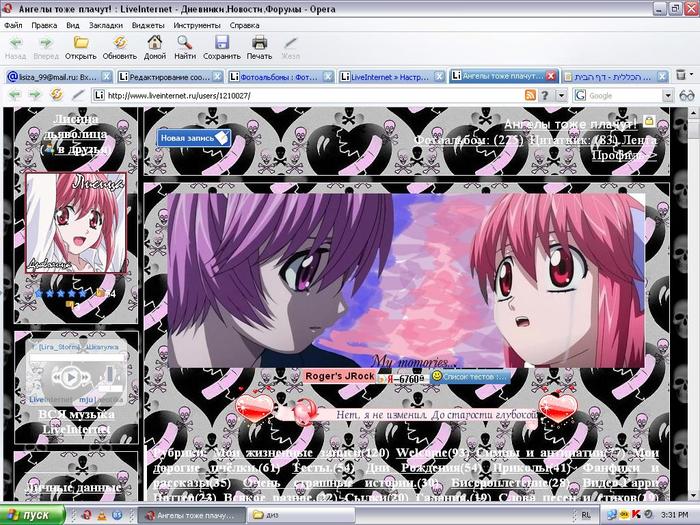This screenshot has width=700, height=525.
Task: Click the glasses view mode icon
Action: pos(687,96)
